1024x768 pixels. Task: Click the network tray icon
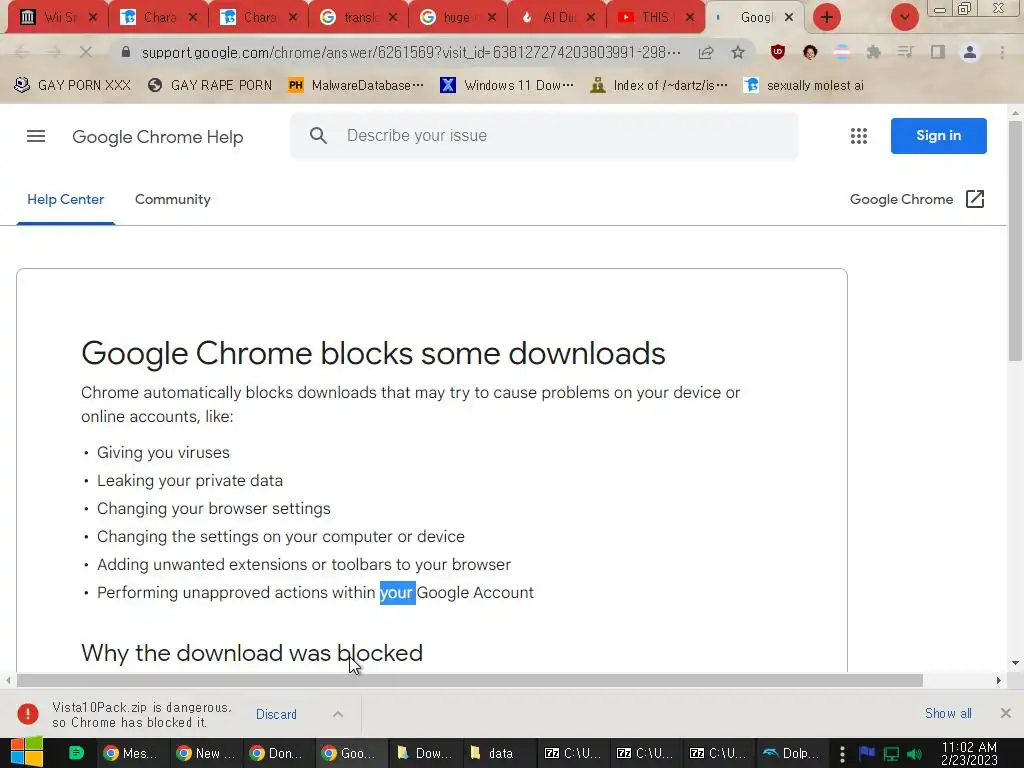(x=891, y=754)
